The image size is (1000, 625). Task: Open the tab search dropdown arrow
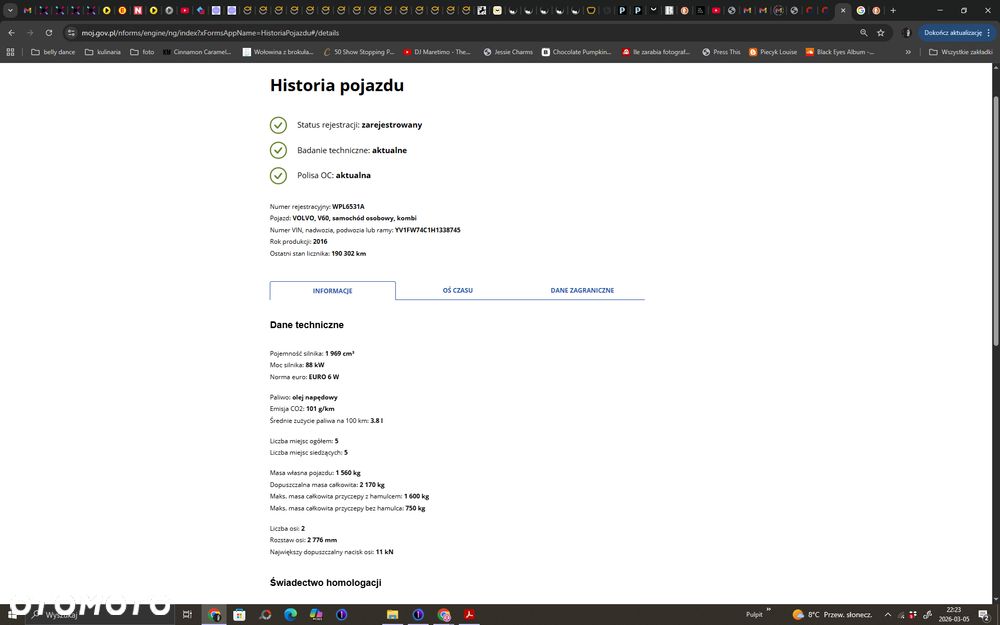pos(10,10)
